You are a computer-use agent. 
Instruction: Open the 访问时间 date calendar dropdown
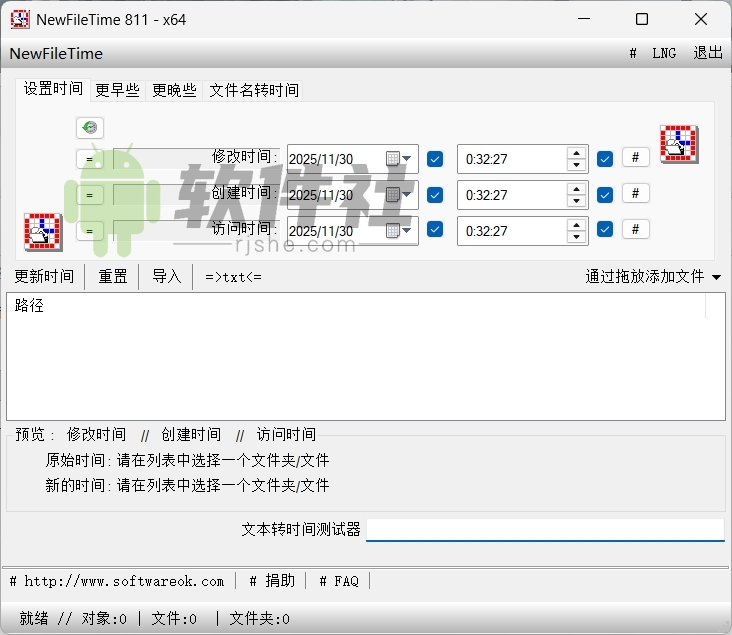coord(399,230)
